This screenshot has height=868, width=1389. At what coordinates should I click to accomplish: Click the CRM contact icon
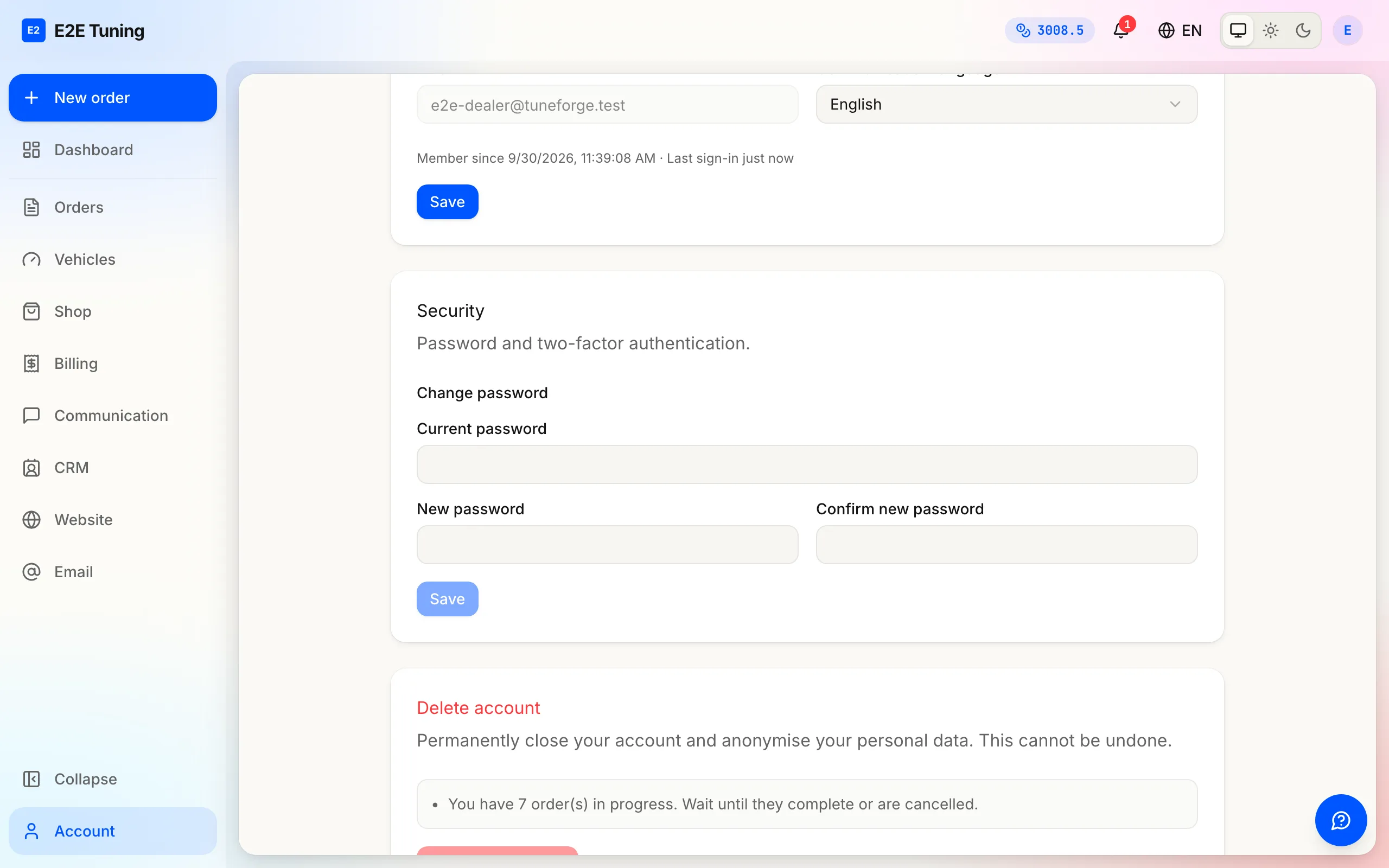(31, 468)
